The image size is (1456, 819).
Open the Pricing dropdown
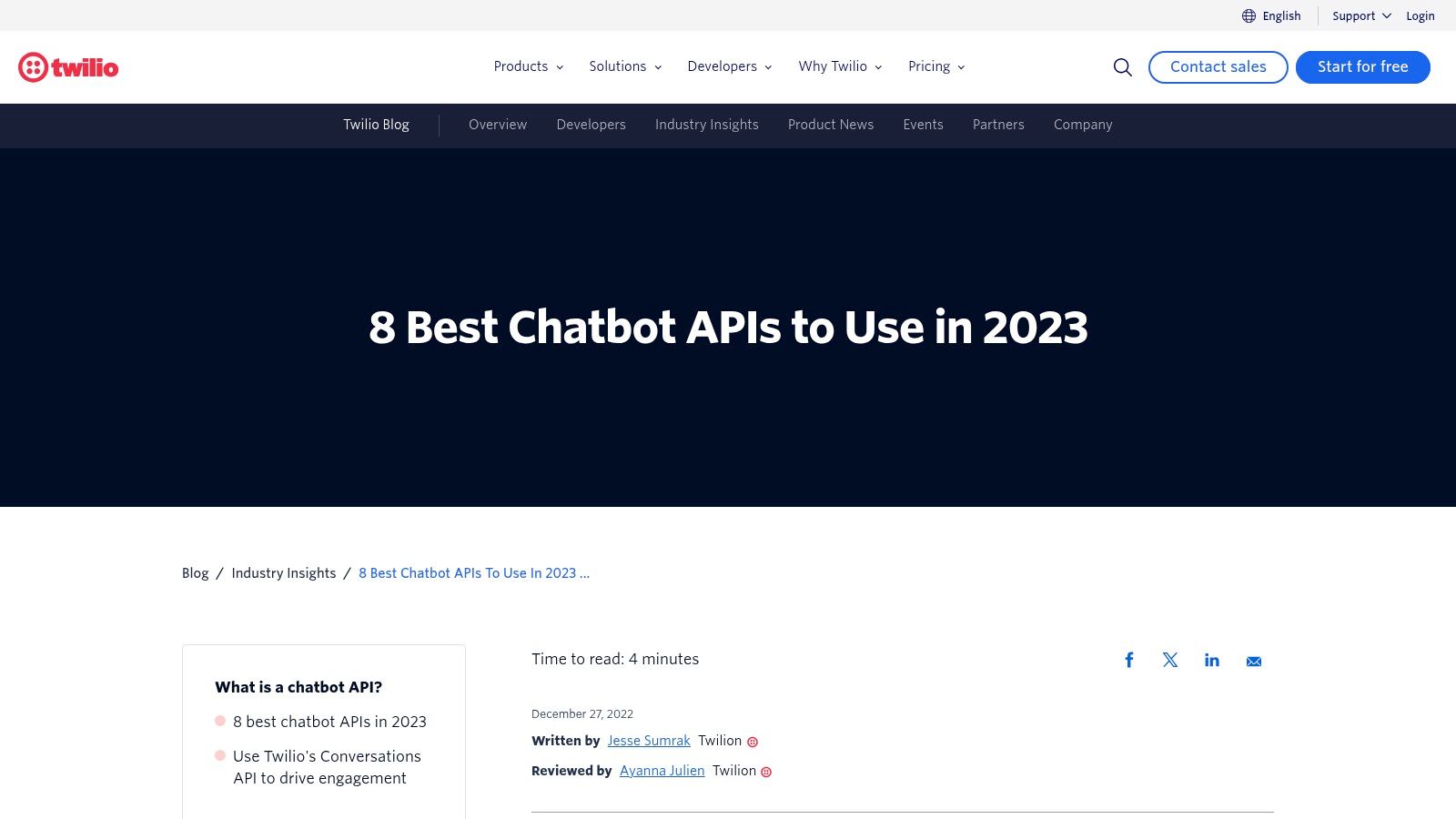[936, 66]
